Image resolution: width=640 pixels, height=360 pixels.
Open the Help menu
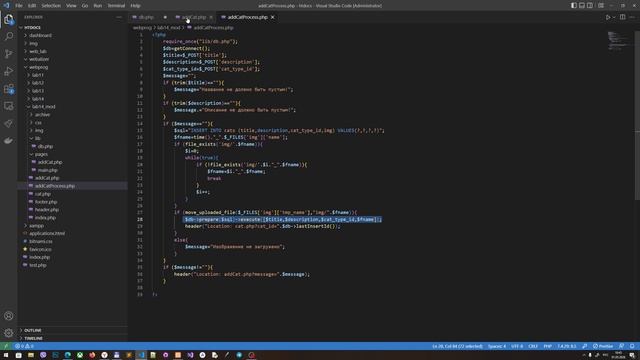tap(136, 6)
